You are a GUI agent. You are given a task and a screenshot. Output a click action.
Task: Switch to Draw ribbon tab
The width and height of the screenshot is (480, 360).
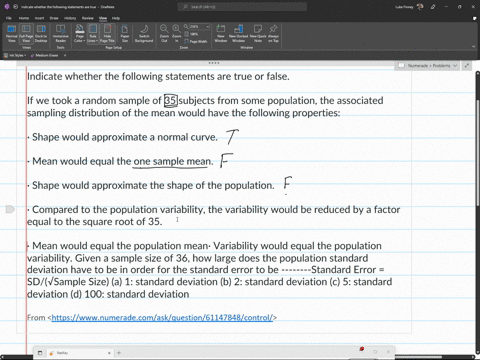click(54, 18)
